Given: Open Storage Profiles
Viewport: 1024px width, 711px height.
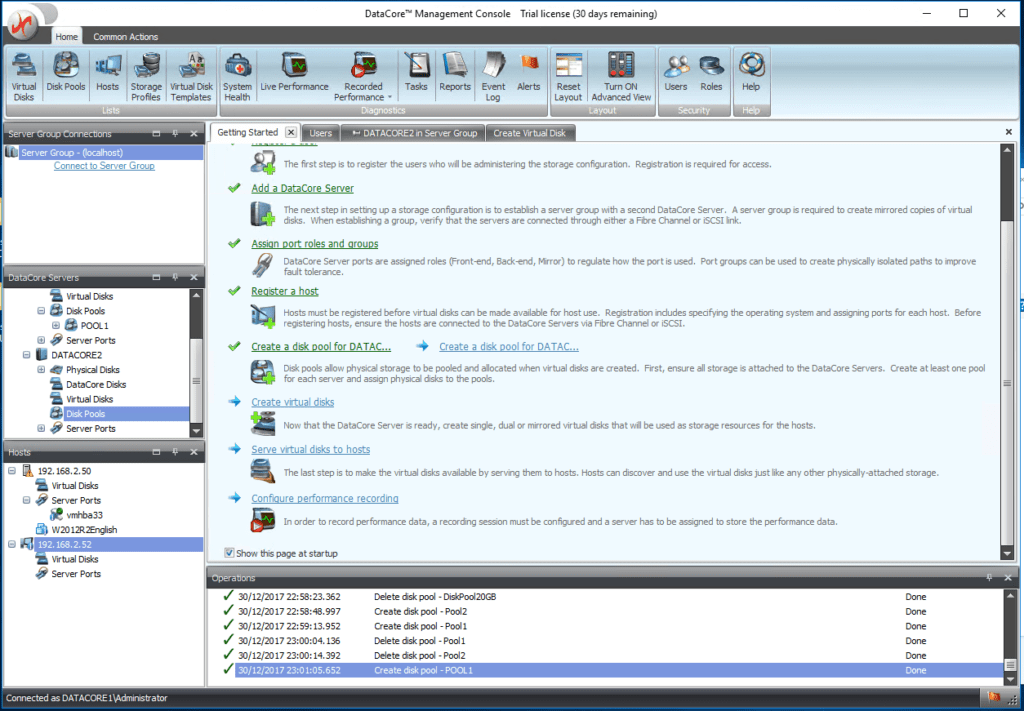Looking at the screenshot, I should click(x=146, y=75).
